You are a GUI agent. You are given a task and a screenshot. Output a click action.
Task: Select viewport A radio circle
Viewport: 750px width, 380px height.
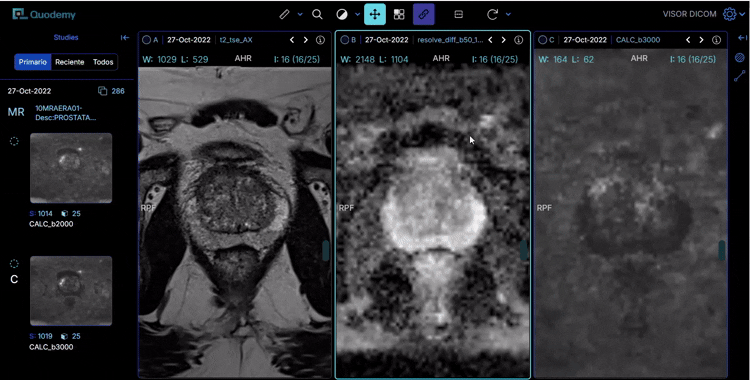[x=146, y=40]
